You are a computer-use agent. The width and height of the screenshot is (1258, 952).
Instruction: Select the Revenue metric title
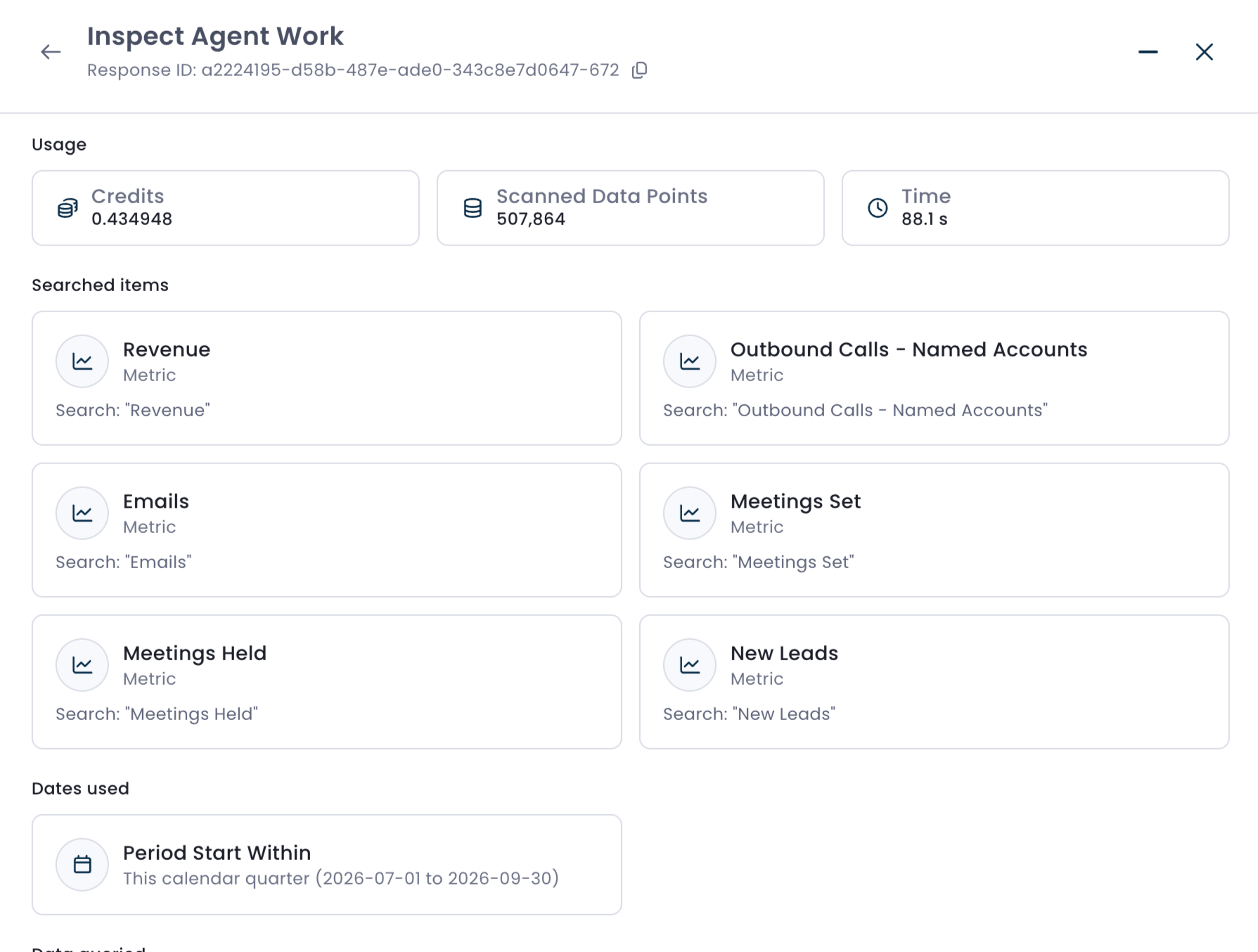pos(167,349)
